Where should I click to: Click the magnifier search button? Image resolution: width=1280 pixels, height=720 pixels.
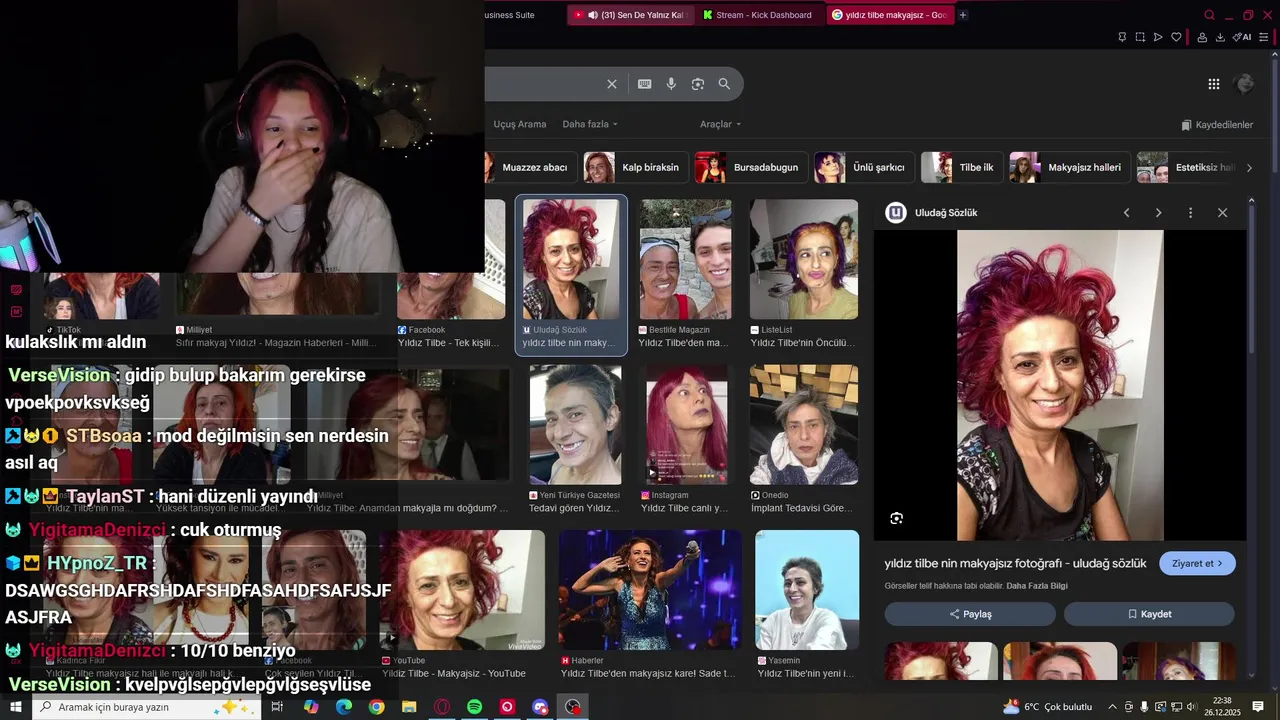[724, 84]
